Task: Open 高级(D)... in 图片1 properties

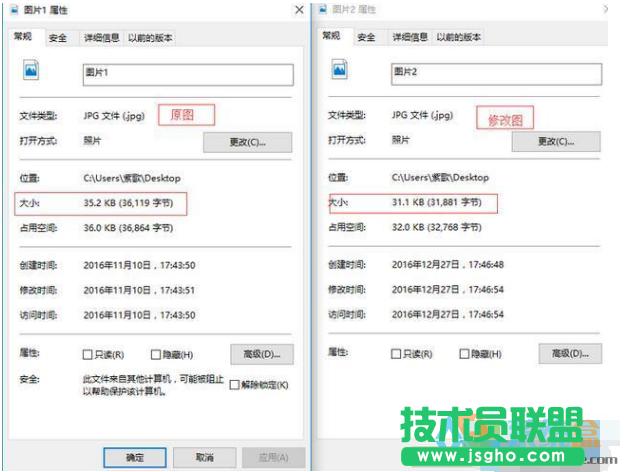Action: [262, 354]
